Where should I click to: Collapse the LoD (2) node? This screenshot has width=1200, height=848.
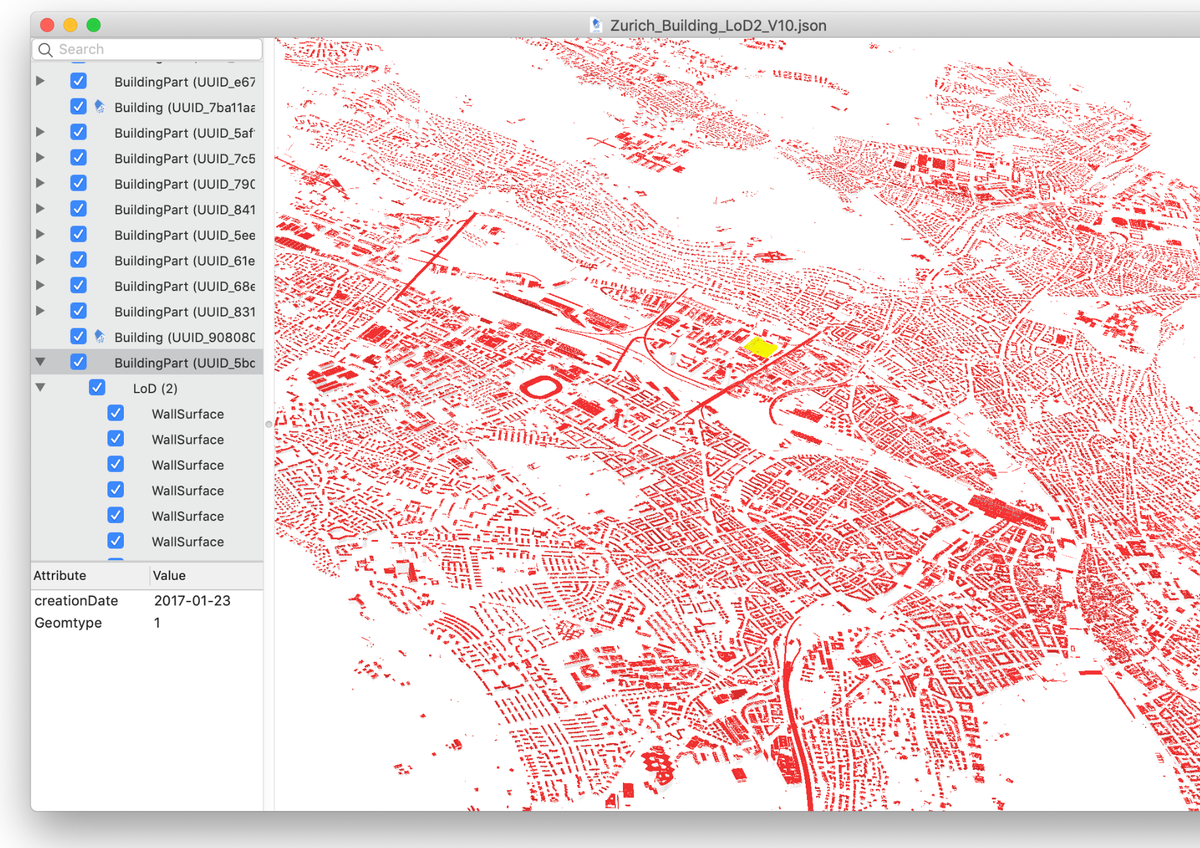point(40,388)
